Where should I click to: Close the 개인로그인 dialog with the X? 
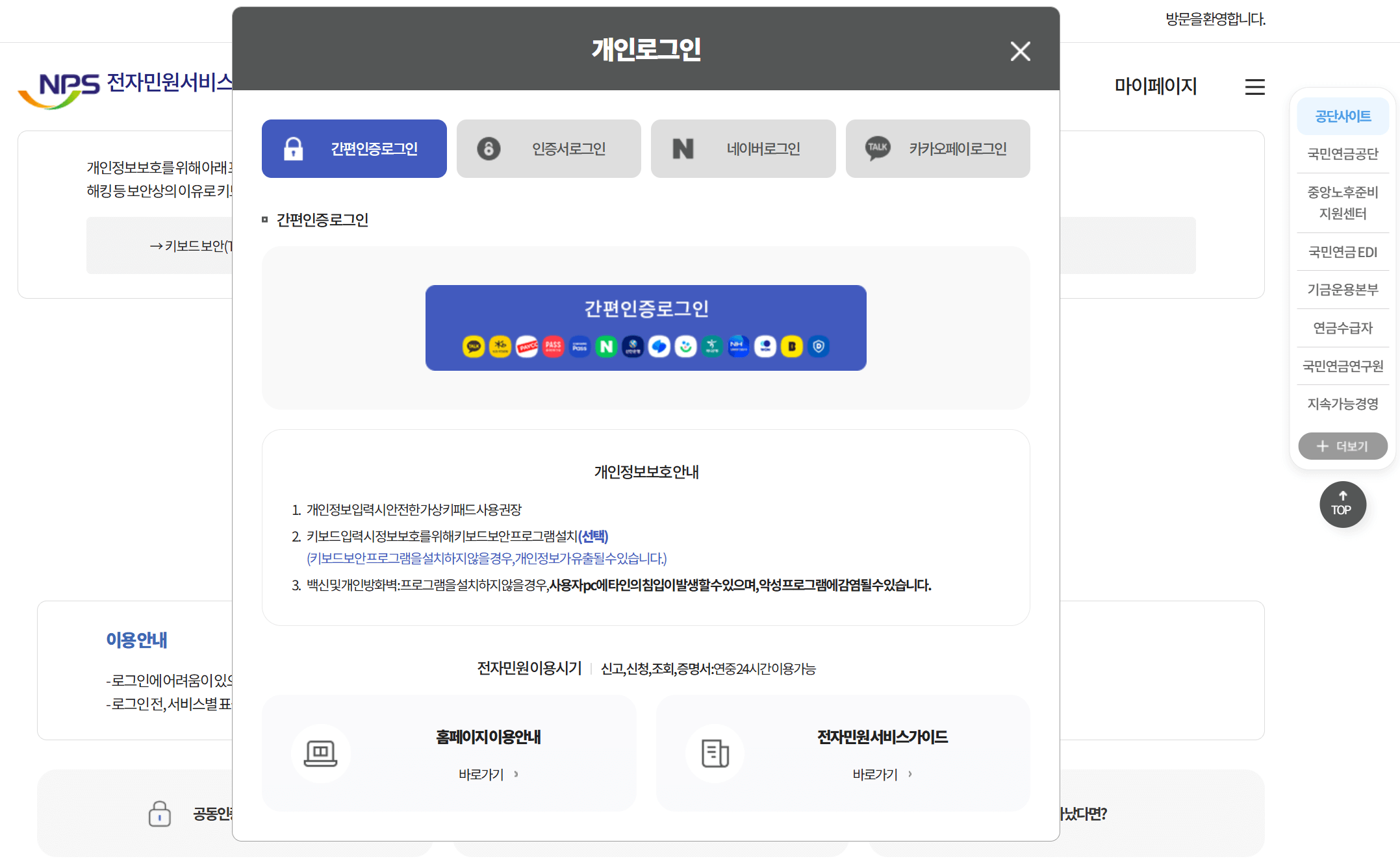[1020, 51]
